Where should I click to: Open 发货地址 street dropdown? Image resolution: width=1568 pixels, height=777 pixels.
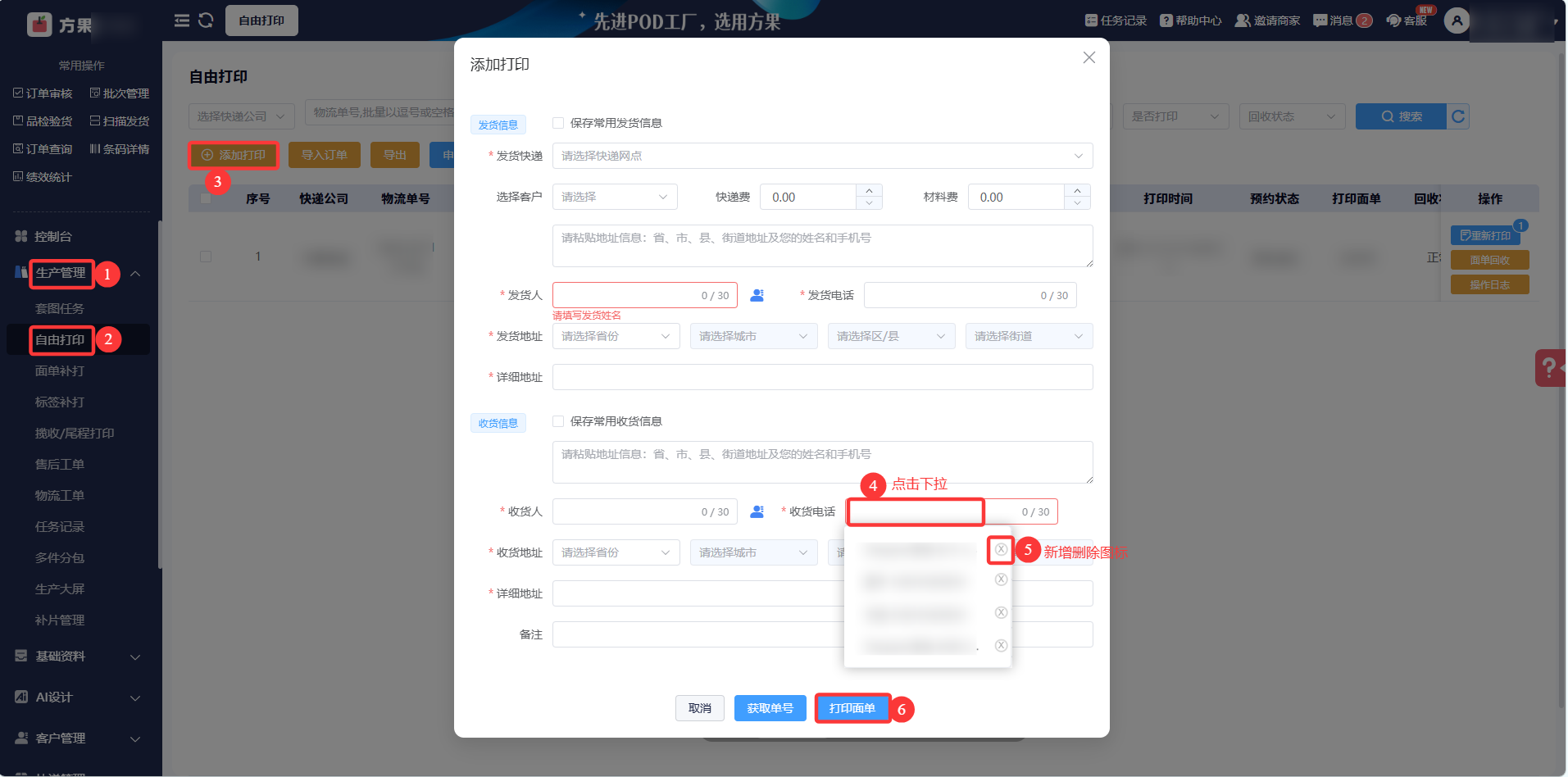1029,336
